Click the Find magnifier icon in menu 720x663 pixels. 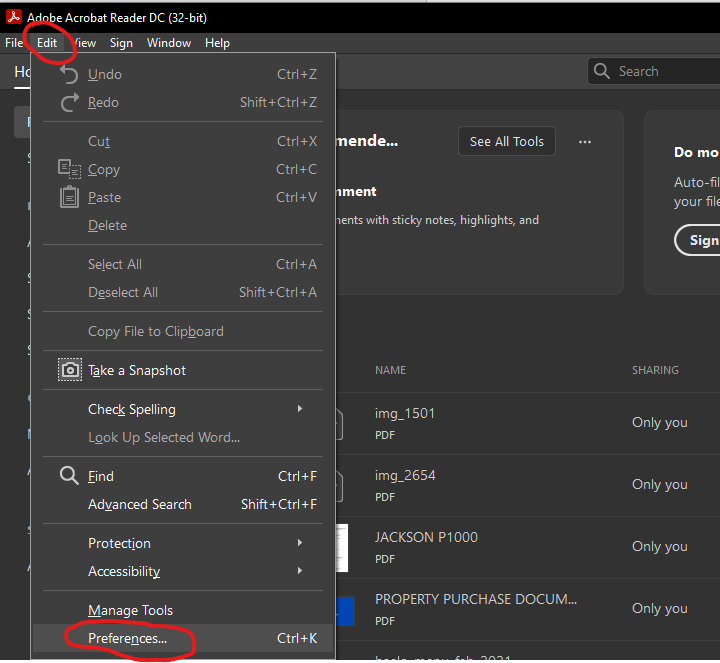point(69,475)
